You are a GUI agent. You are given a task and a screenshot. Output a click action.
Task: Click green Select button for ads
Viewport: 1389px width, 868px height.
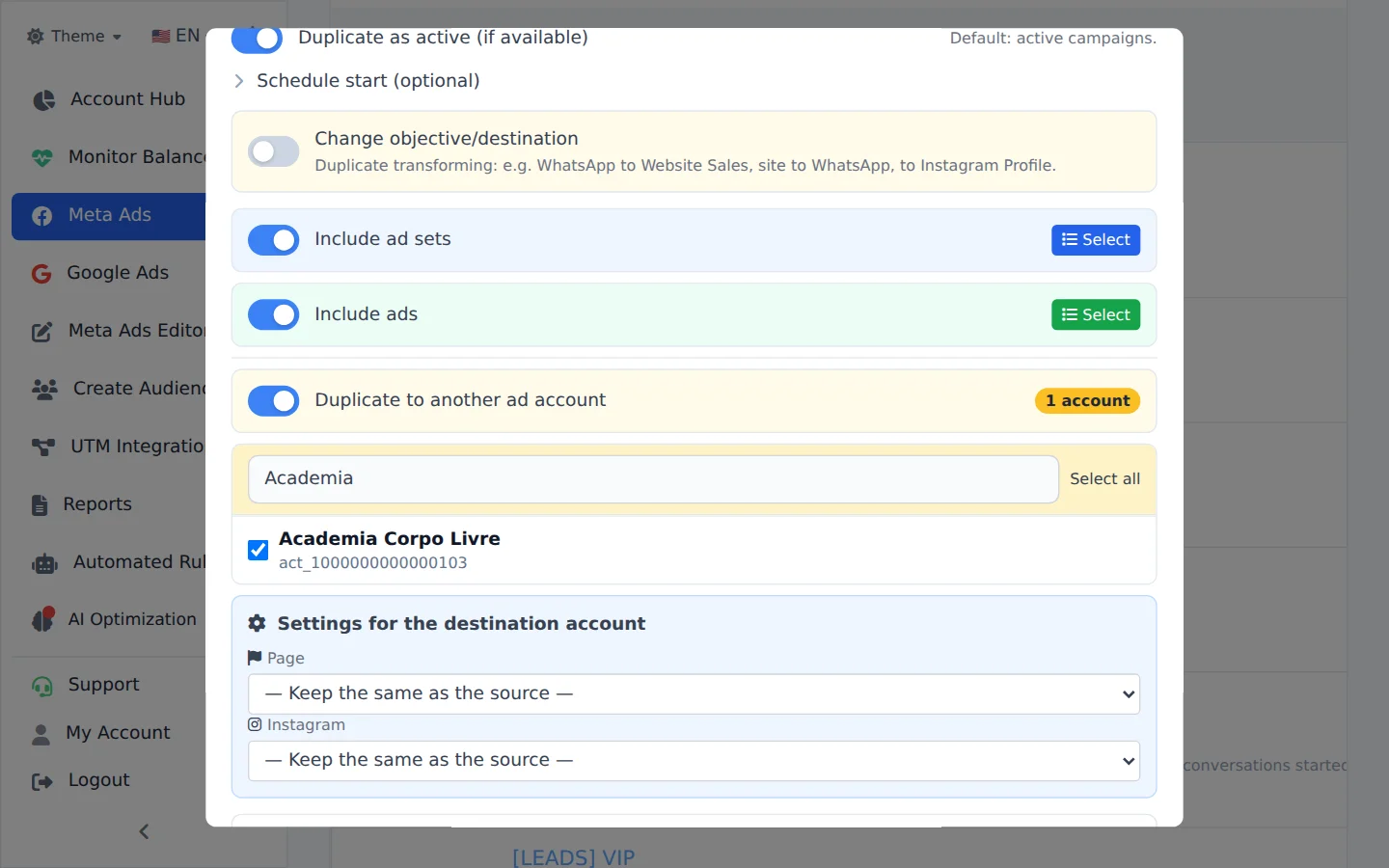(1096, 314)
